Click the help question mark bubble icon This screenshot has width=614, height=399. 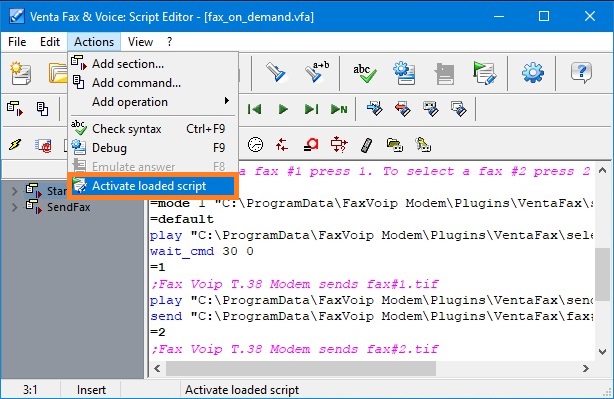click(x=581, y=73)
